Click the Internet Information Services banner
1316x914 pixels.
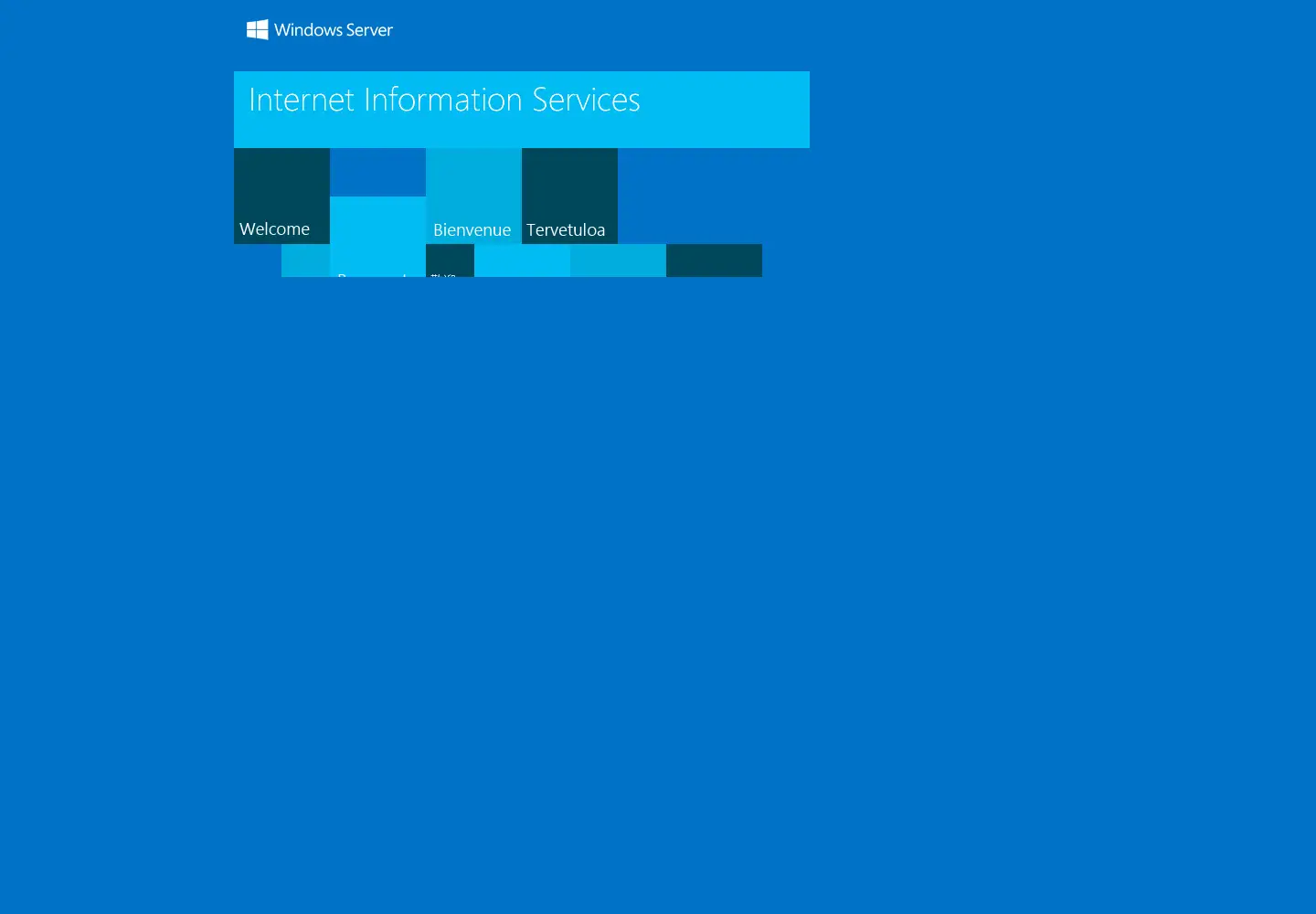click(x=522, y=110)
